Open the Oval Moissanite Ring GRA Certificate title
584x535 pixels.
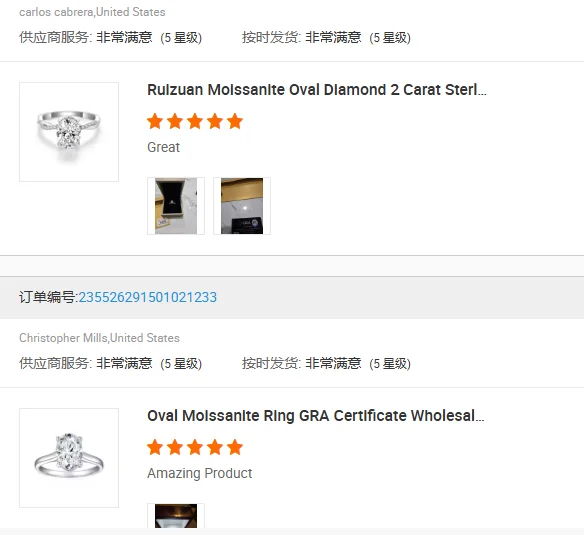point(316,416)
